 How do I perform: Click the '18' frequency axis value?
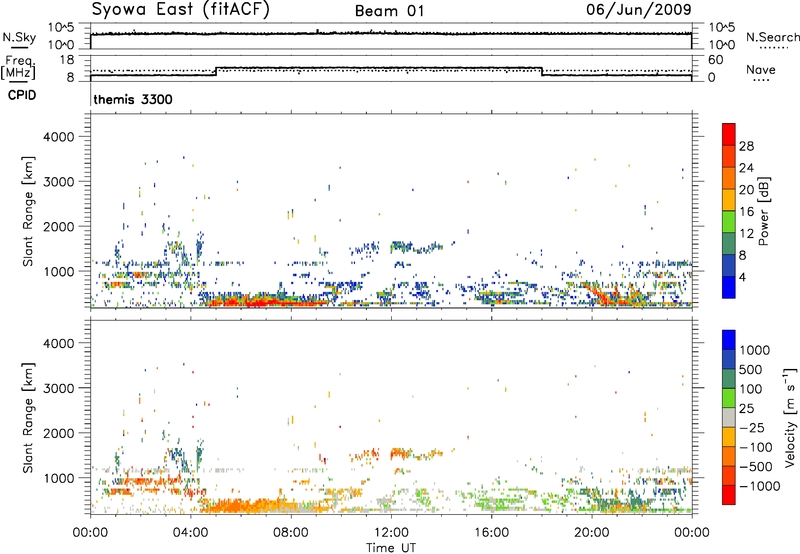click(67, 60)
